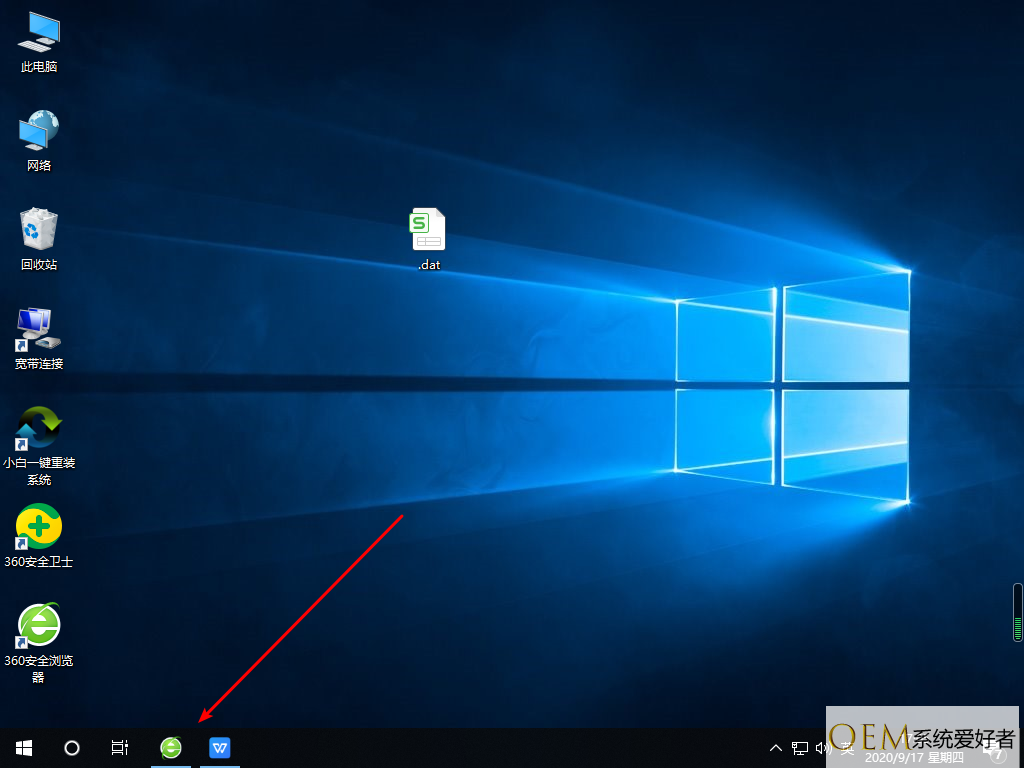Open the network status tray icon
The width and height of the screenshot is (1024, 768).
tap(800, 748)
